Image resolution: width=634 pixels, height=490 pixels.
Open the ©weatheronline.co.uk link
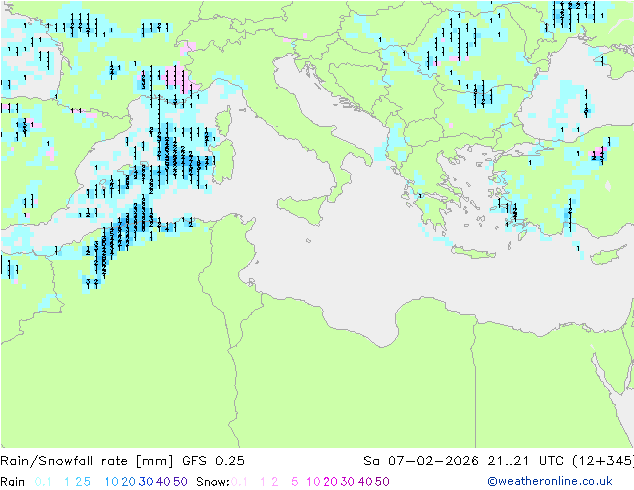(x=550, y=482)
